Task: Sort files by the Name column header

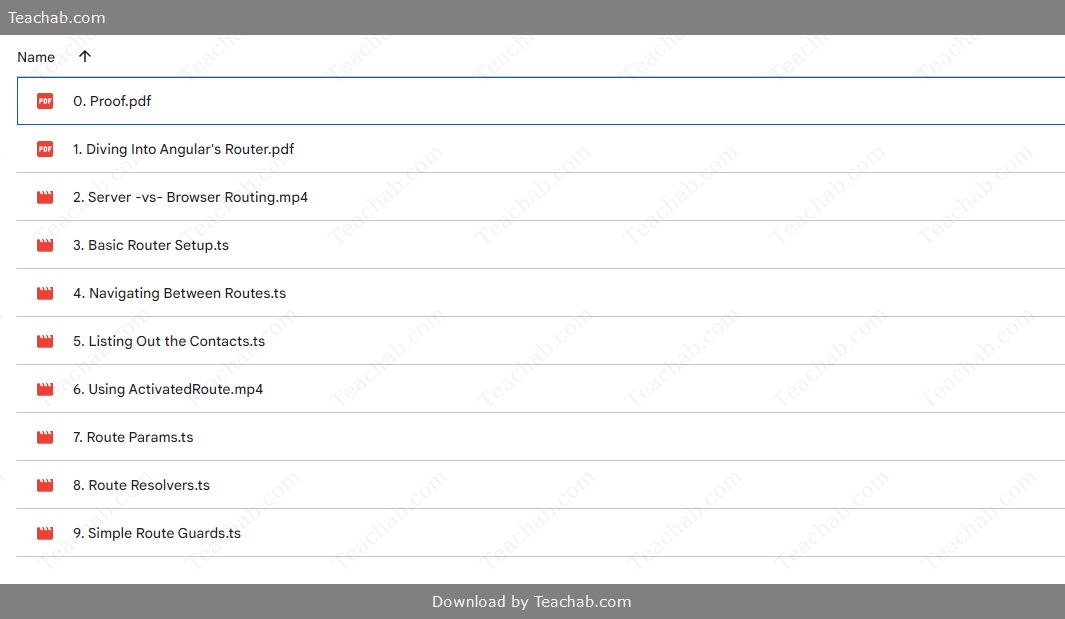Action: [36, 57]
